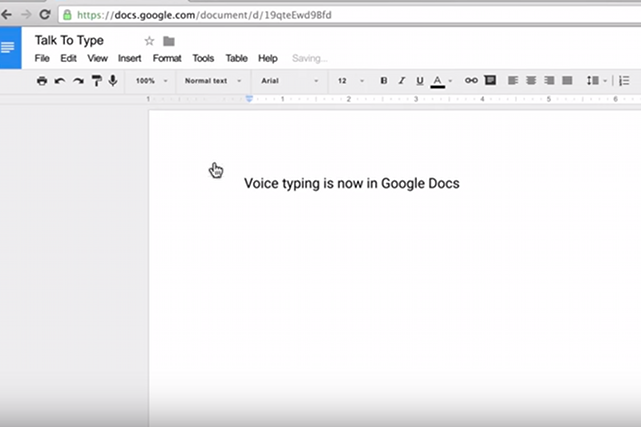Insert a comment using the comment icon
641x427 pixels.
coord(490,80)
